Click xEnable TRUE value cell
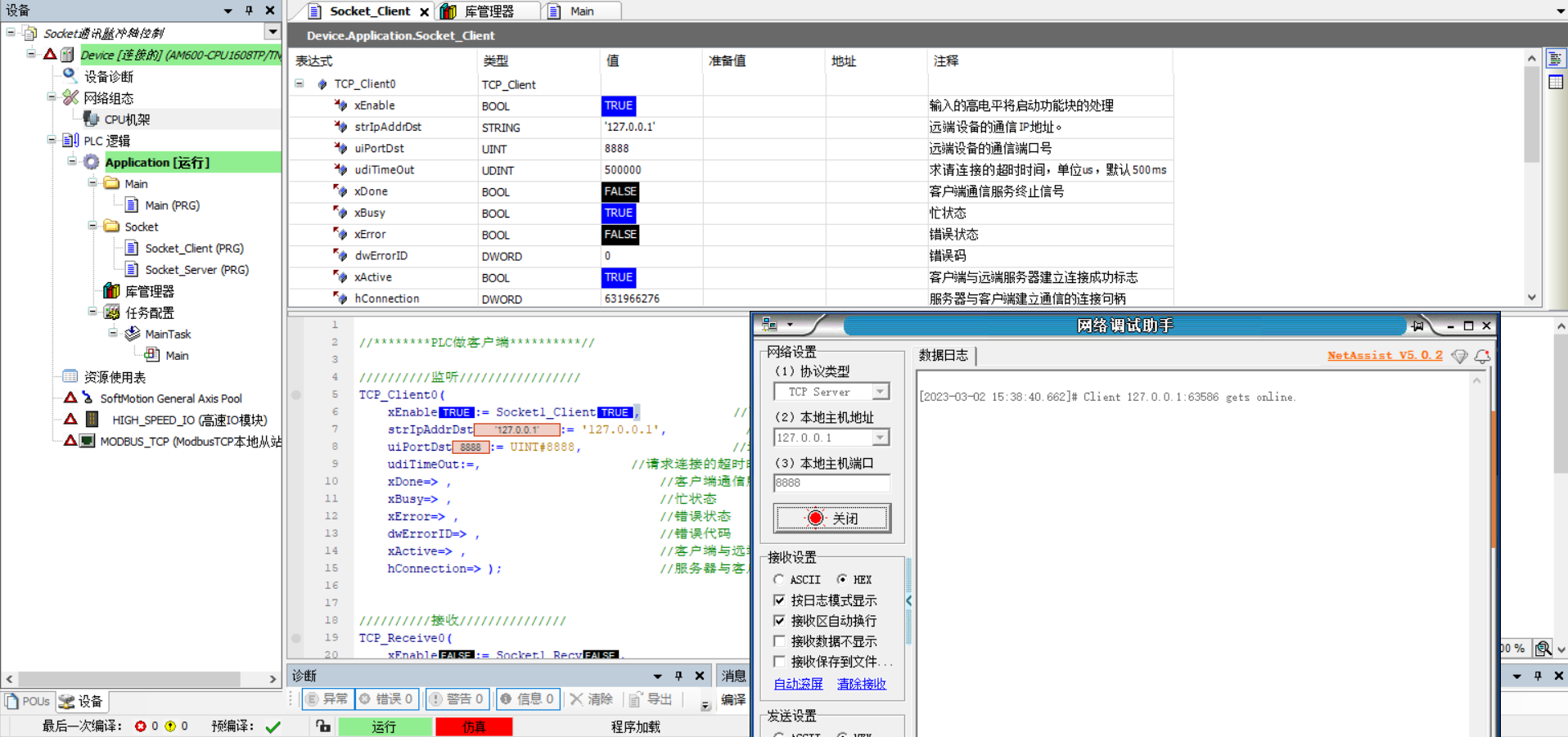Screen dimensions: 1568x737 [618, 106]
